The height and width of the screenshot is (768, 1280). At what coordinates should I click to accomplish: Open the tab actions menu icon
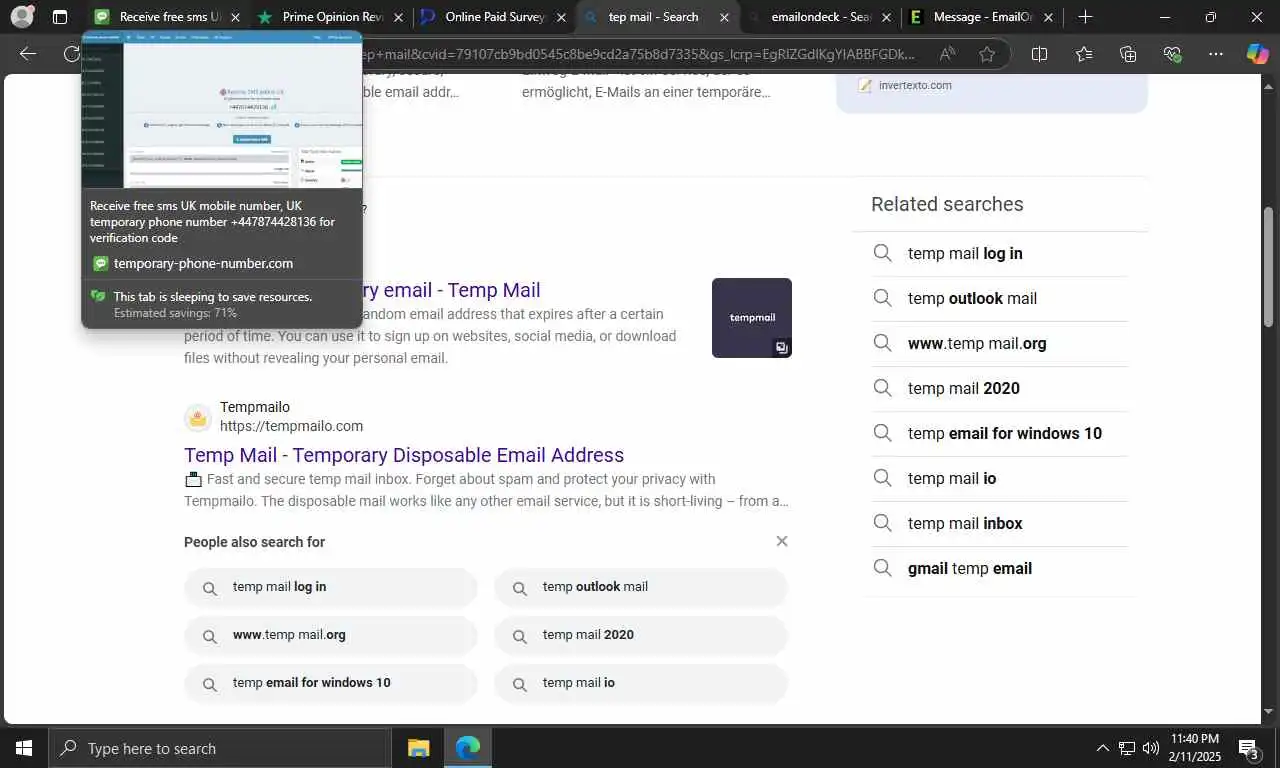[60, 17]
